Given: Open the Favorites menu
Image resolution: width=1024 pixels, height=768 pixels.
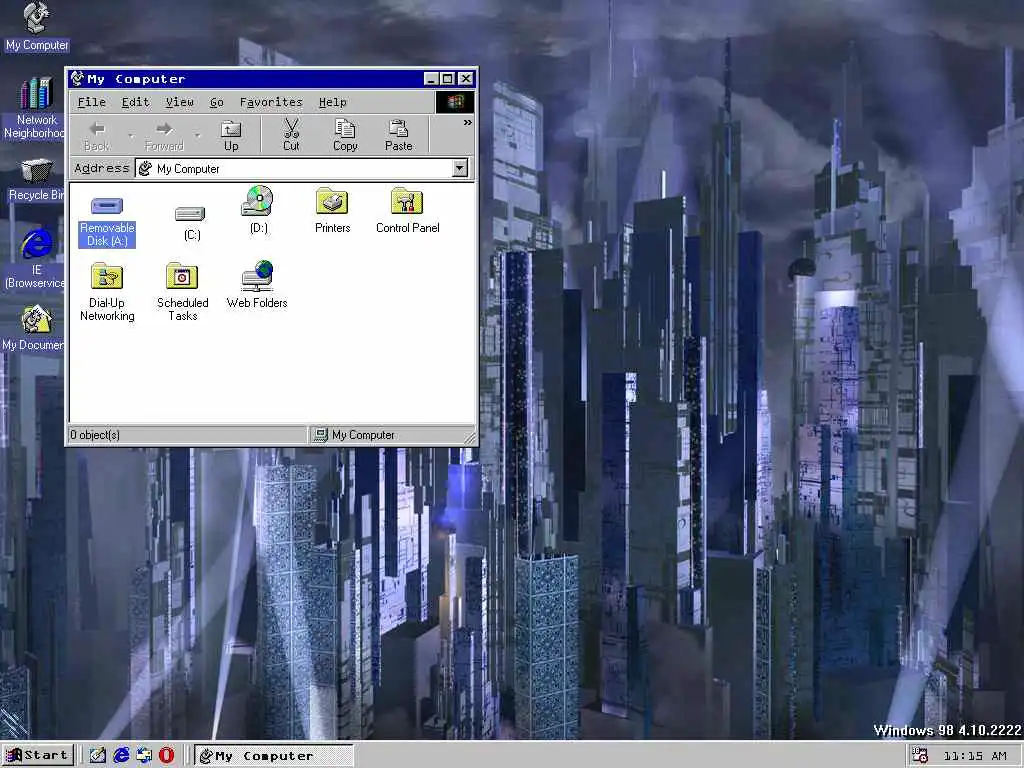Looking at the screenshot, I should (x=271, y=102).
